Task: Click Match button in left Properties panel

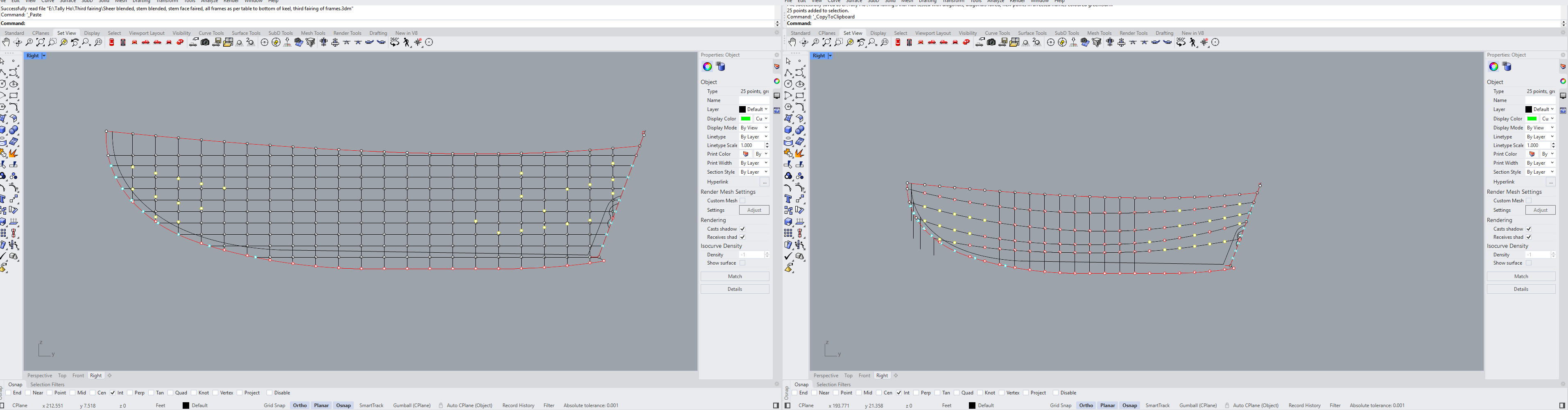Action: coord(735,276)
